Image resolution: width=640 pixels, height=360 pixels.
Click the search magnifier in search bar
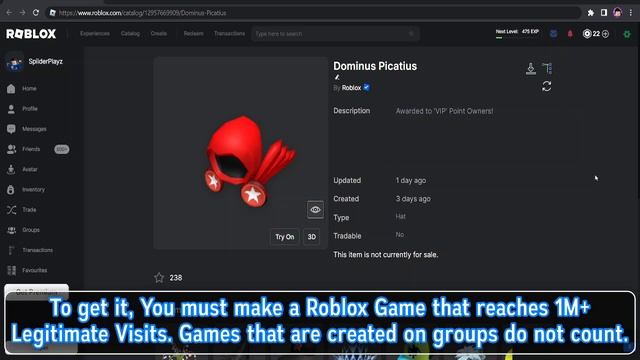[x=411, y=34]
